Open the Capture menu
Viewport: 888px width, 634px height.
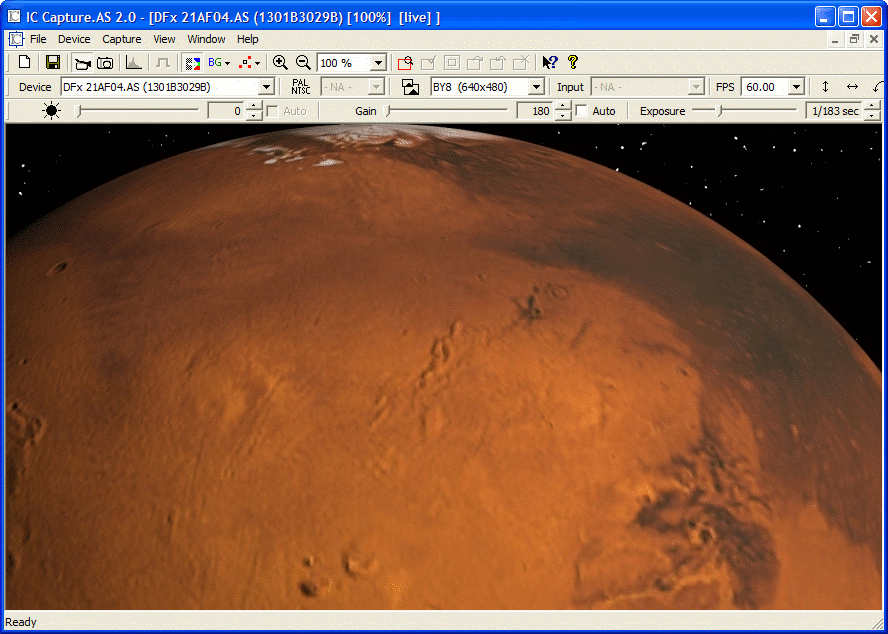122,39
